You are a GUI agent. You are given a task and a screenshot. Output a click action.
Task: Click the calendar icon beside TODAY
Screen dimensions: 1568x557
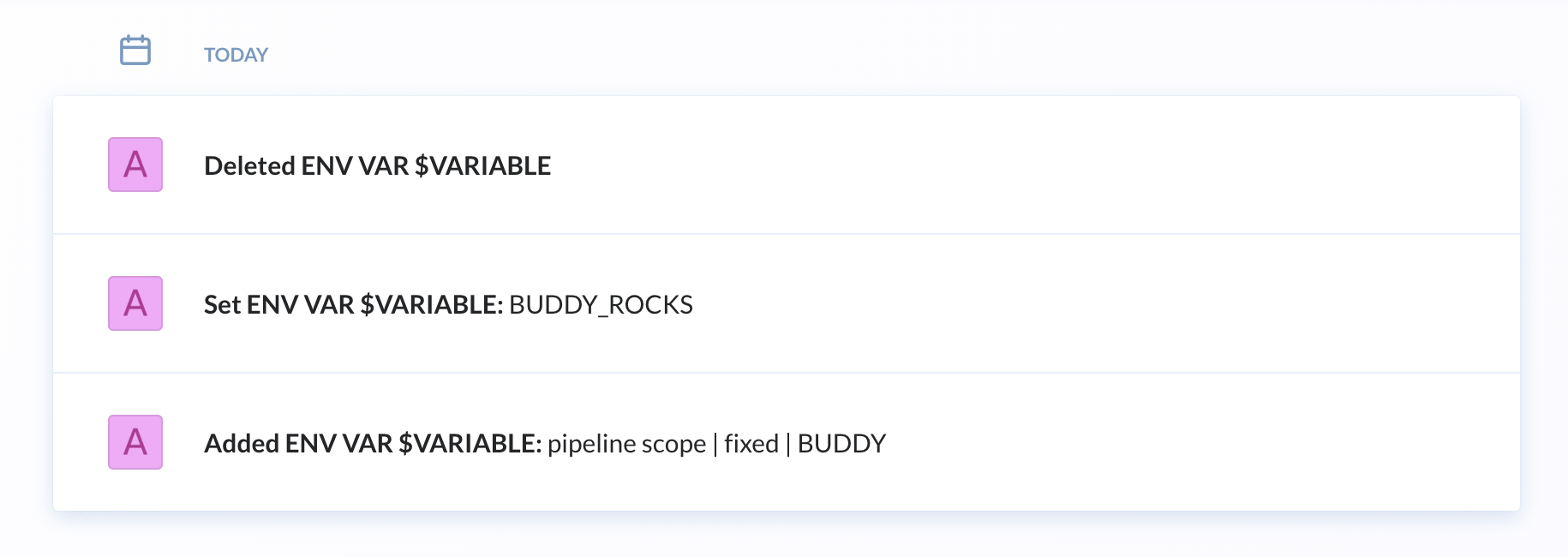(135, 51)
